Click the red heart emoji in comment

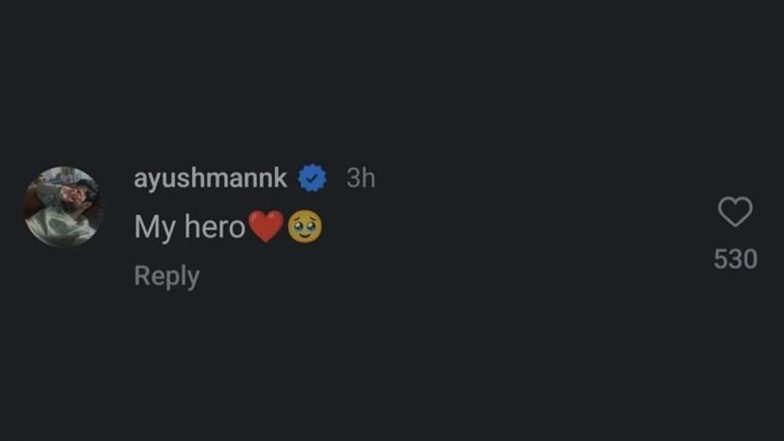265,228
